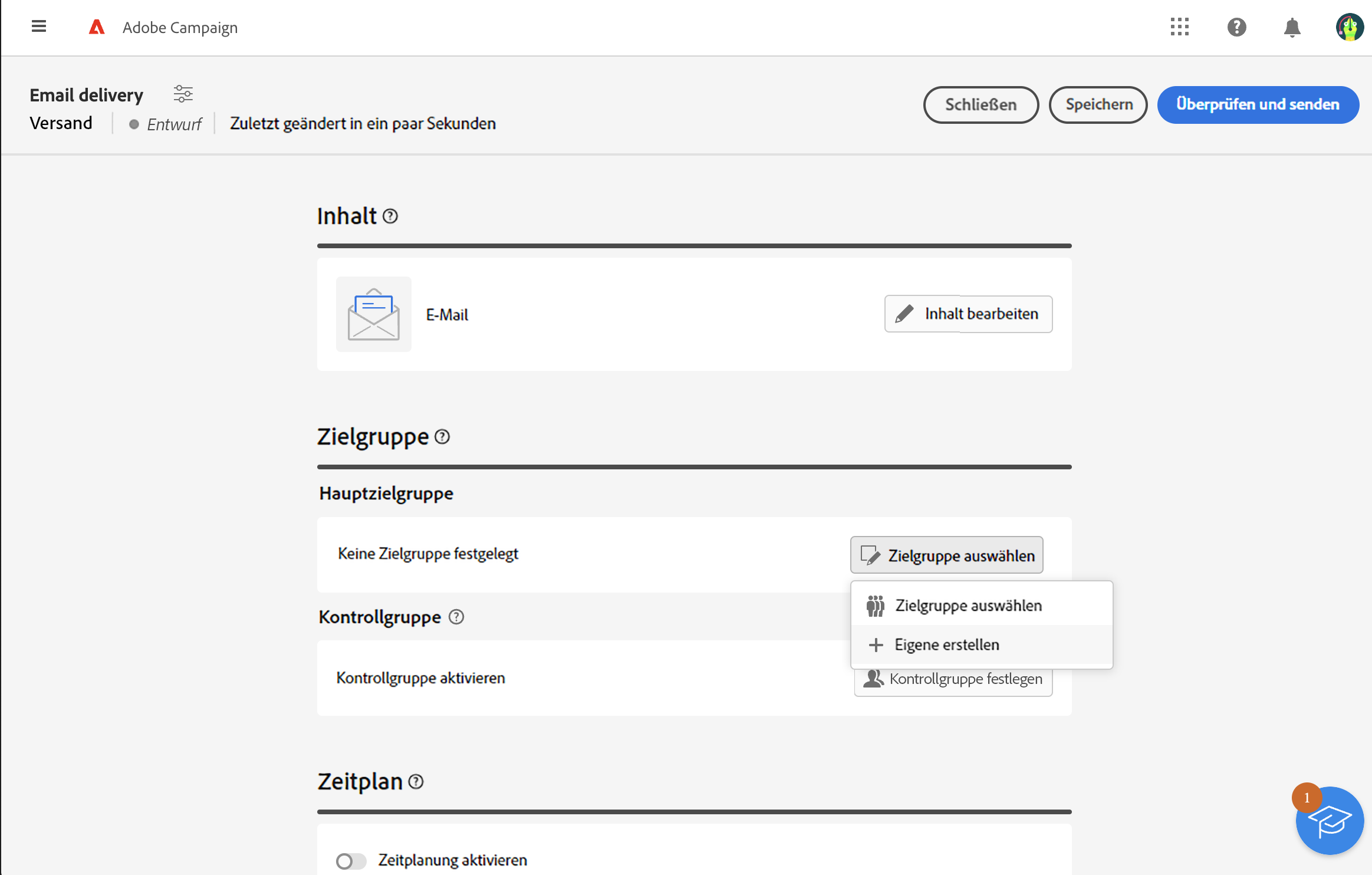Open the notifications bell
This screenshot has width=1372, height=875.
tap(1292, 27)
